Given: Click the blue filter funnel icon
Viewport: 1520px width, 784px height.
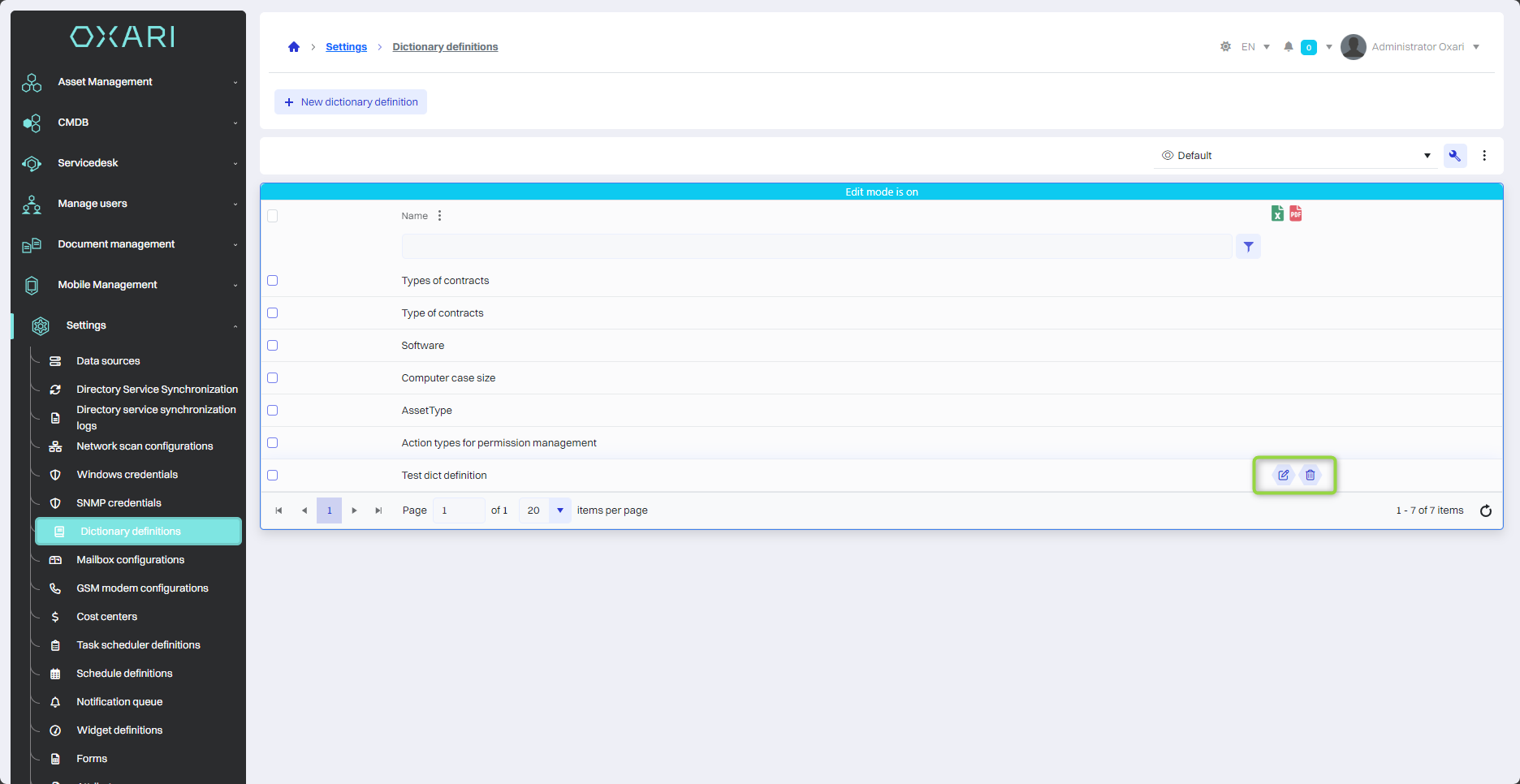Looking at the screenshot, I should coord(1248,247).
